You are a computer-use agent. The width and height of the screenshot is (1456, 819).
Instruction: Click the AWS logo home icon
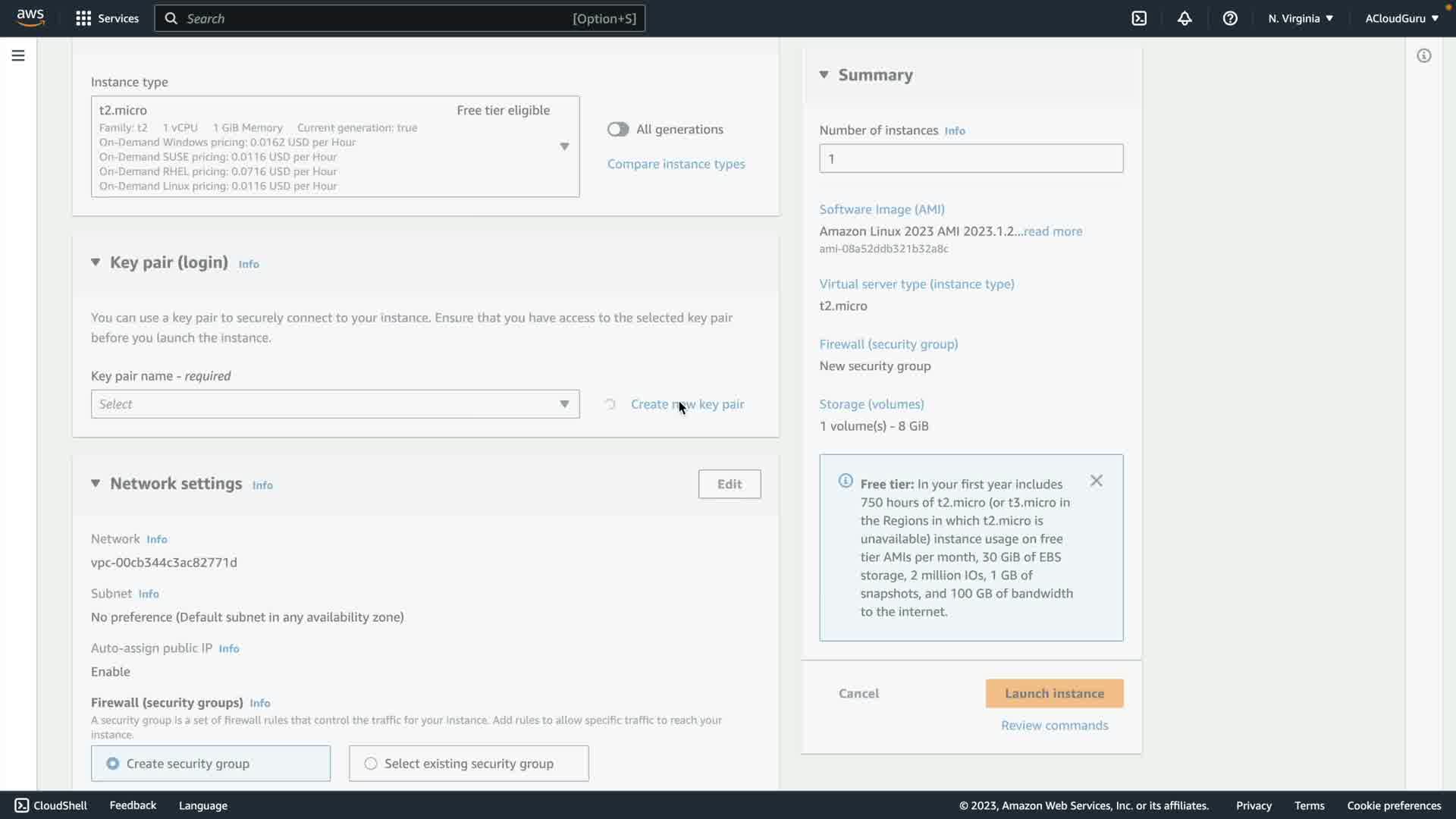coord(30,17)
